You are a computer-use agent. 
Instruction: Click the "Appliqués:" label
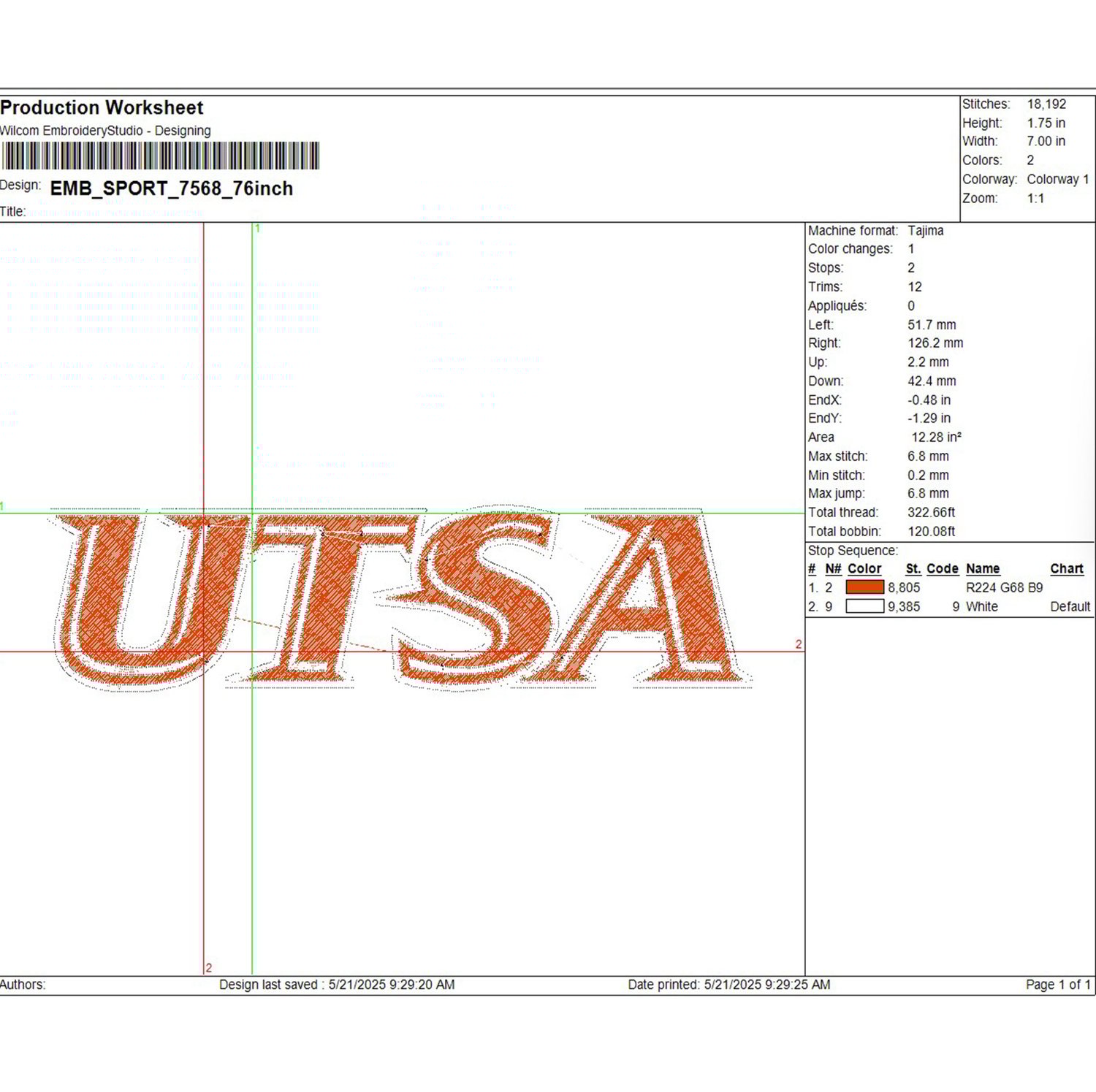pos(837,306)
